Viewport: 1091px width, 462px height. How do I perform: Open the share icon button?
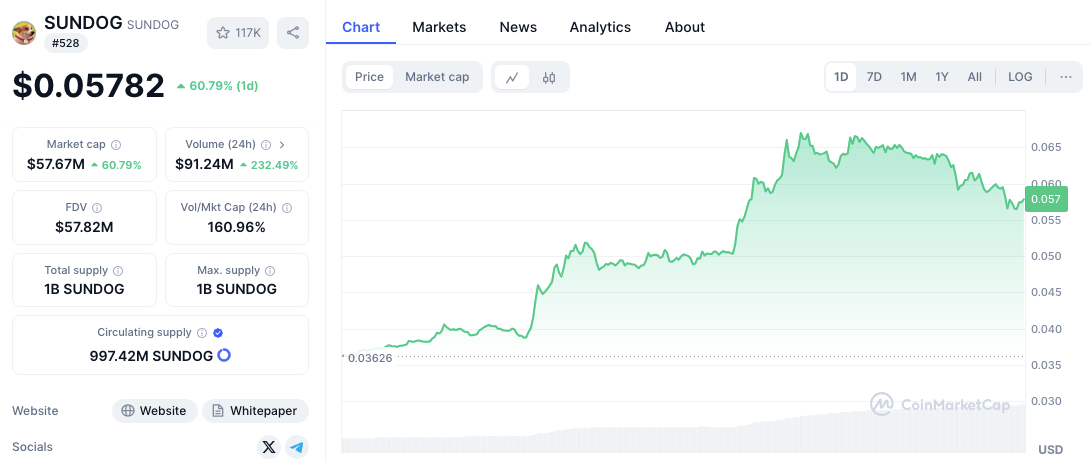coord(293,33)
